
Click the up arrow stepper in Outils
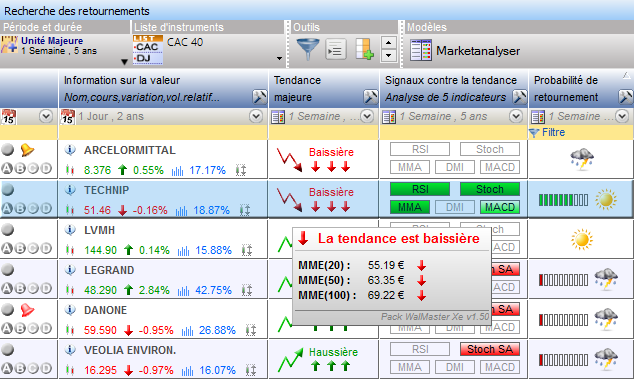coord(389,42)
